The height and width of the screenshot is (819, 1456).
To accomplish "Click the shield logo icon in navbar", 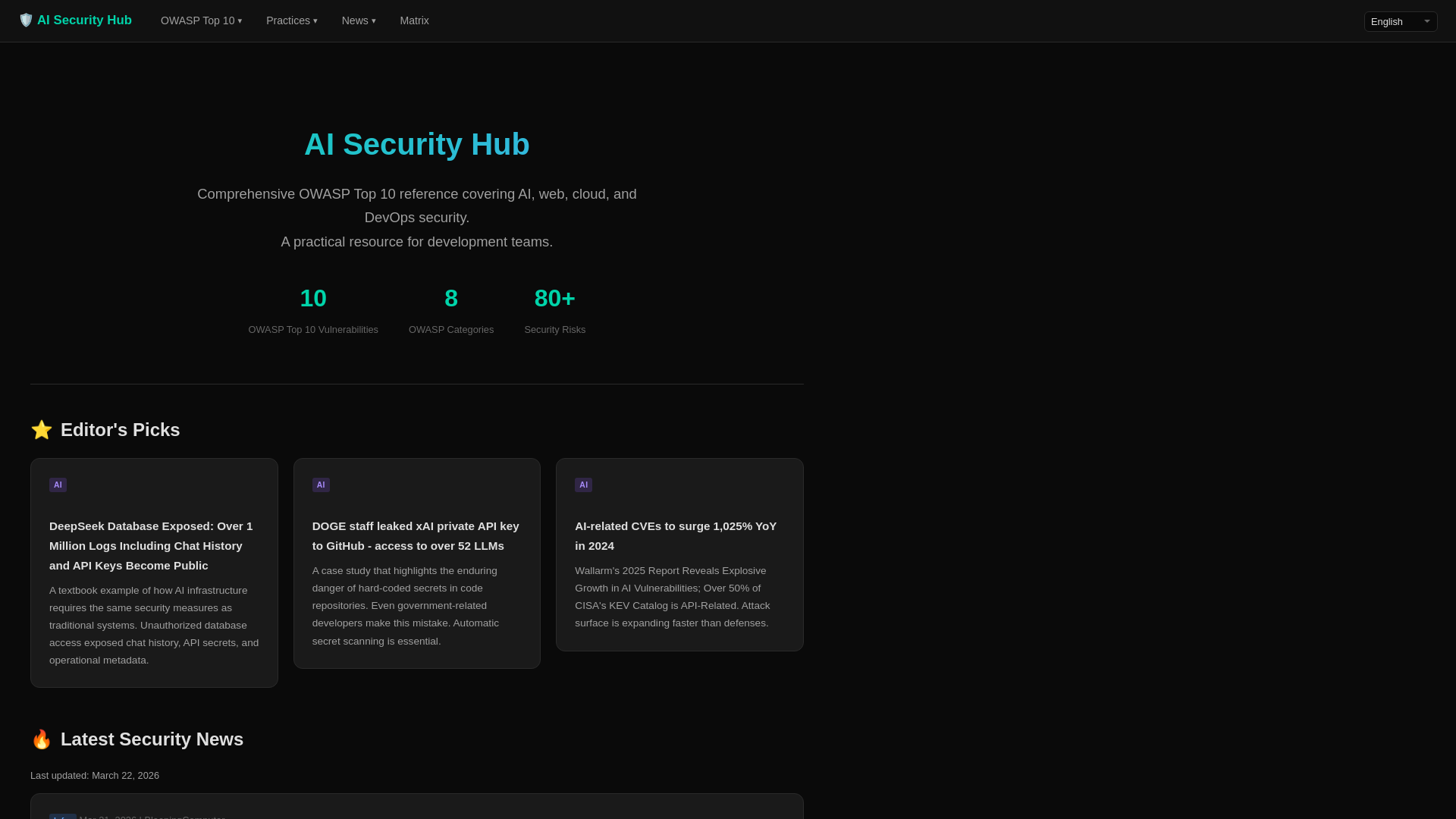I will (26, 20).
